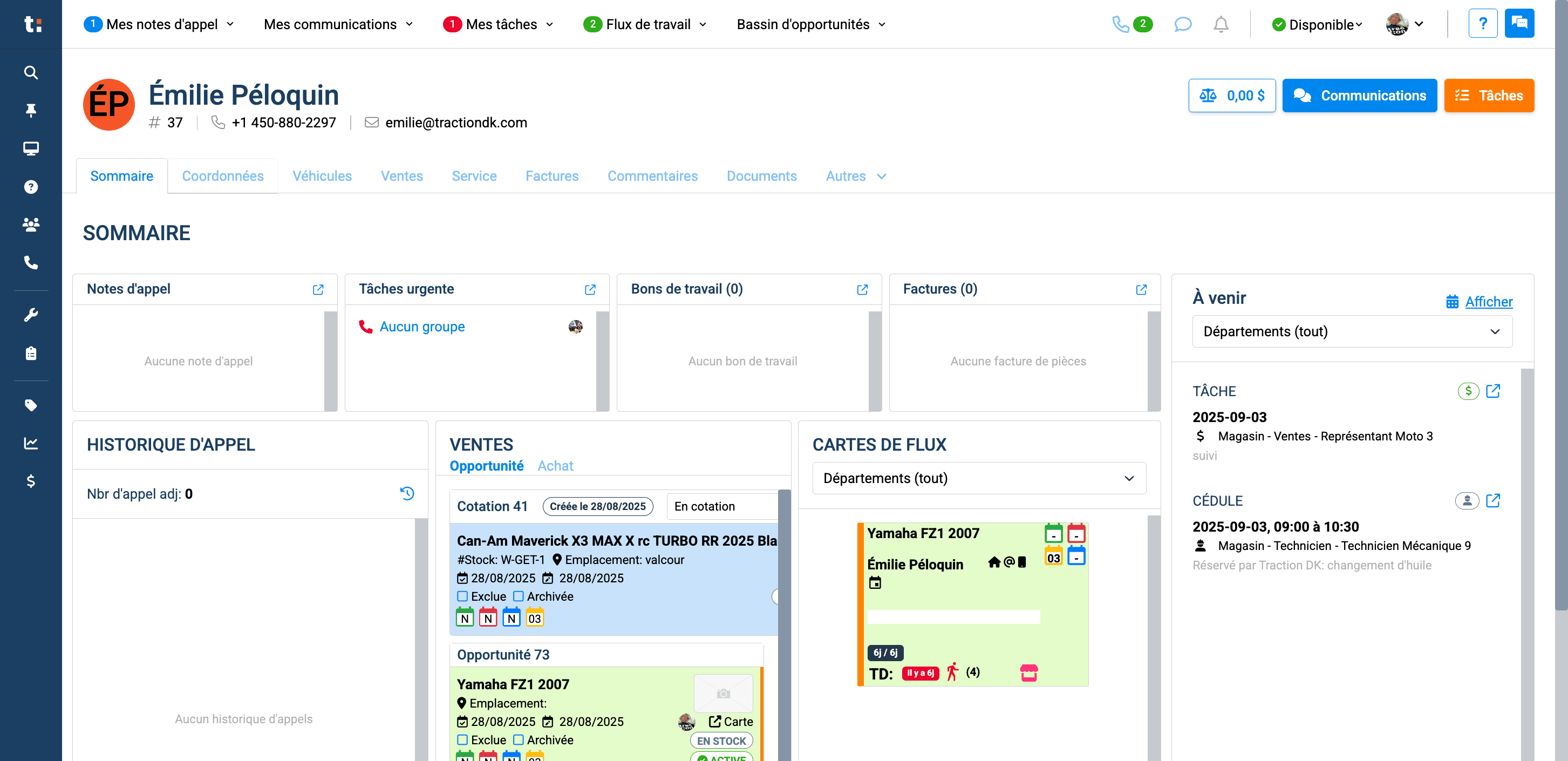Expand the Mes communications menu
The width and height of the screenshot is (1568, 761).
[x=338, y=24]
